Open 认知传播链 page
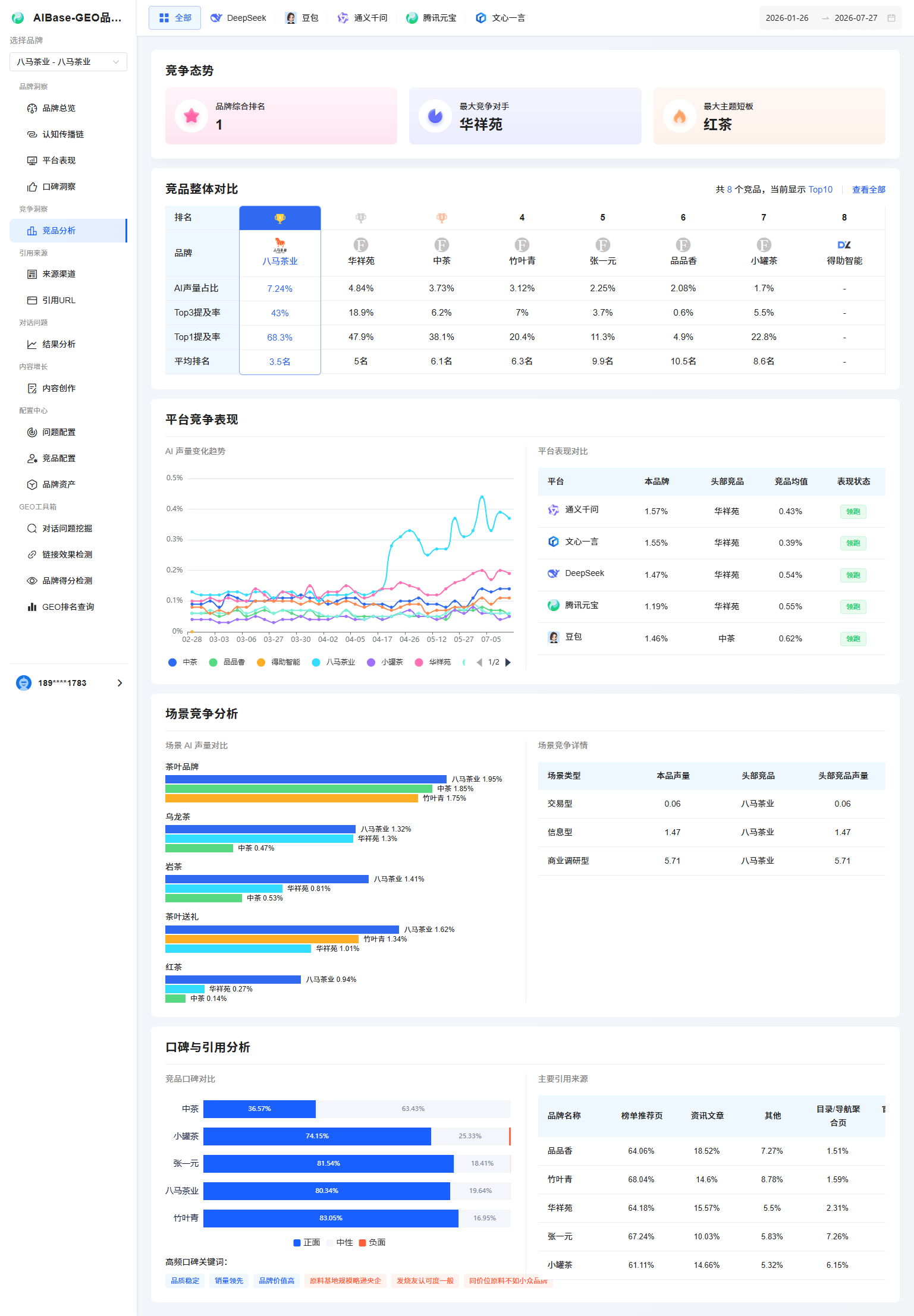 [68, 134]
